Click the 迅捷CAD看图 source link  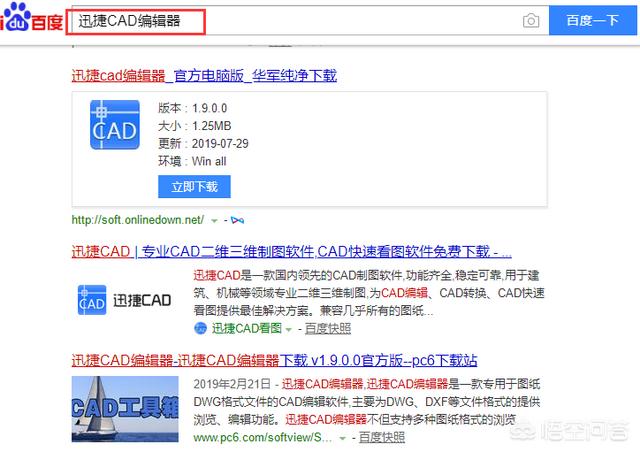pos(247,328)
